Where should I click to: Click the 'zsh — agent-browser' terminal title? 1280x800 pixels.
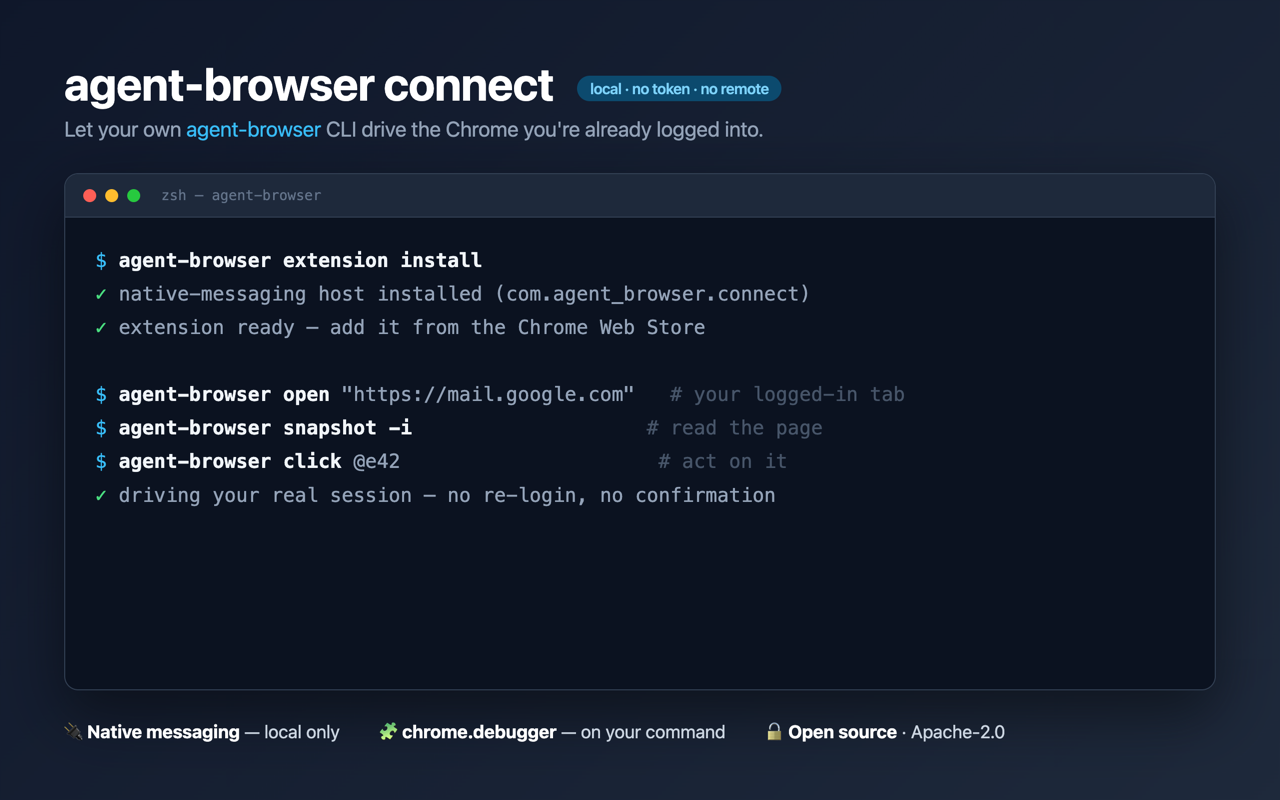pyautogui.click(x=241, y=195)
